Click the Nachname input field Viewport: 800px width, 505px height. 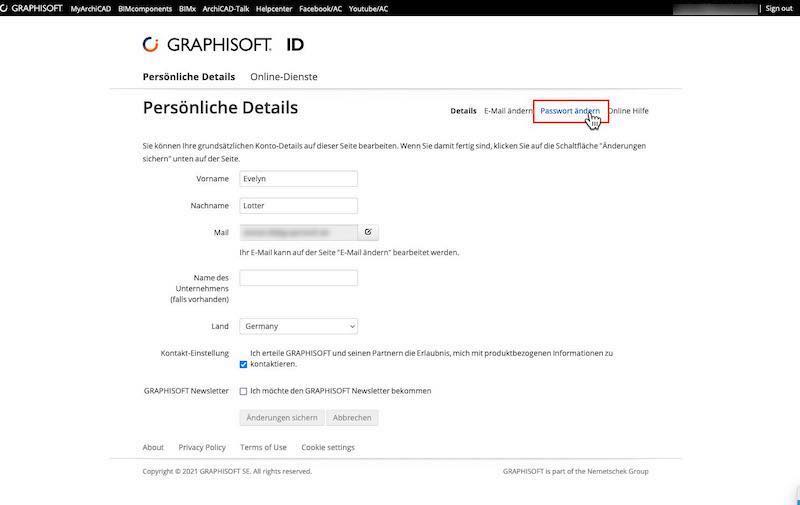click(x=298, y=206)
